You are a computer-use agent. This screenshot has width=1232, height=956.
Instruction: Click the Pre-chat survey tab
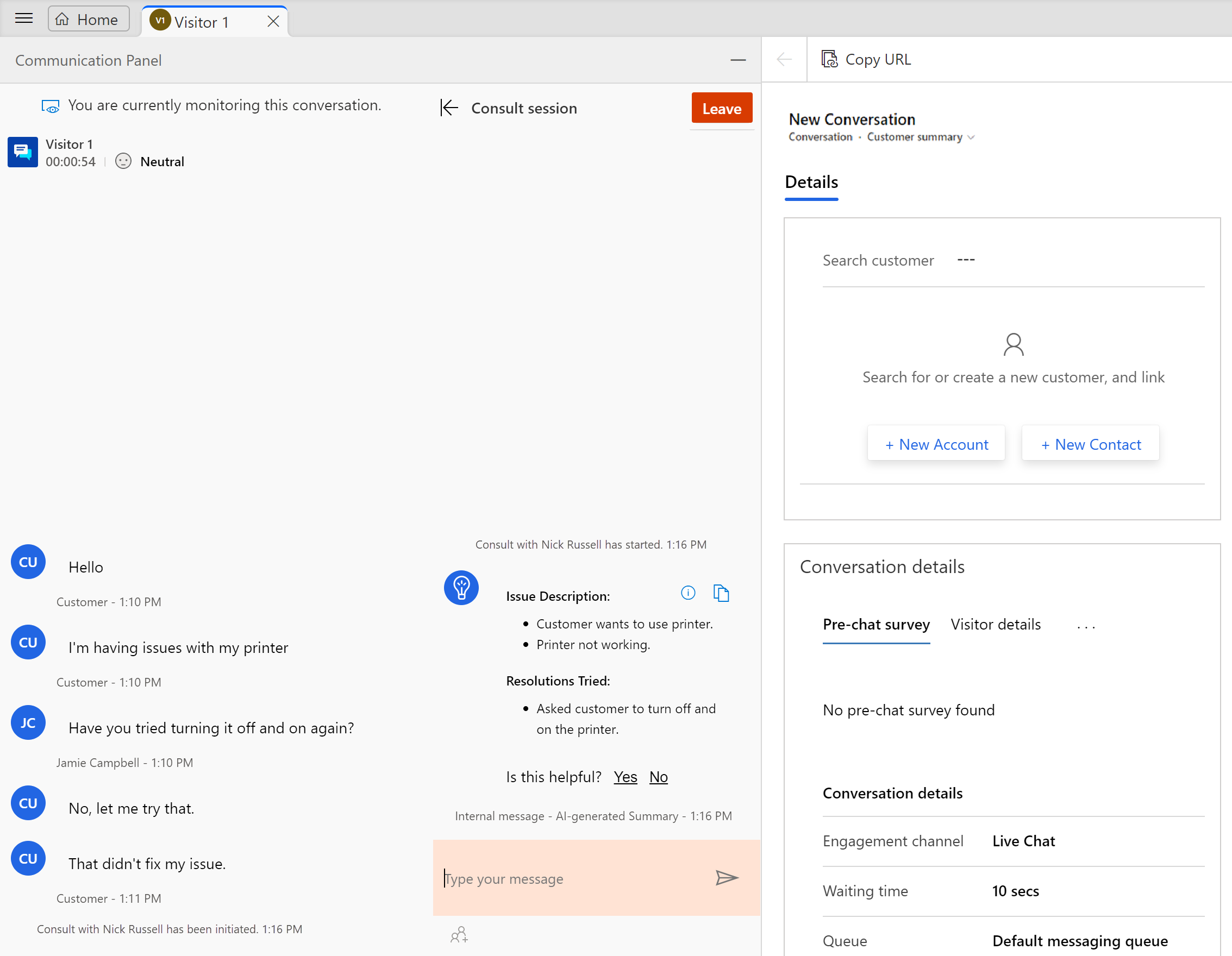click(x=875, y=624)
